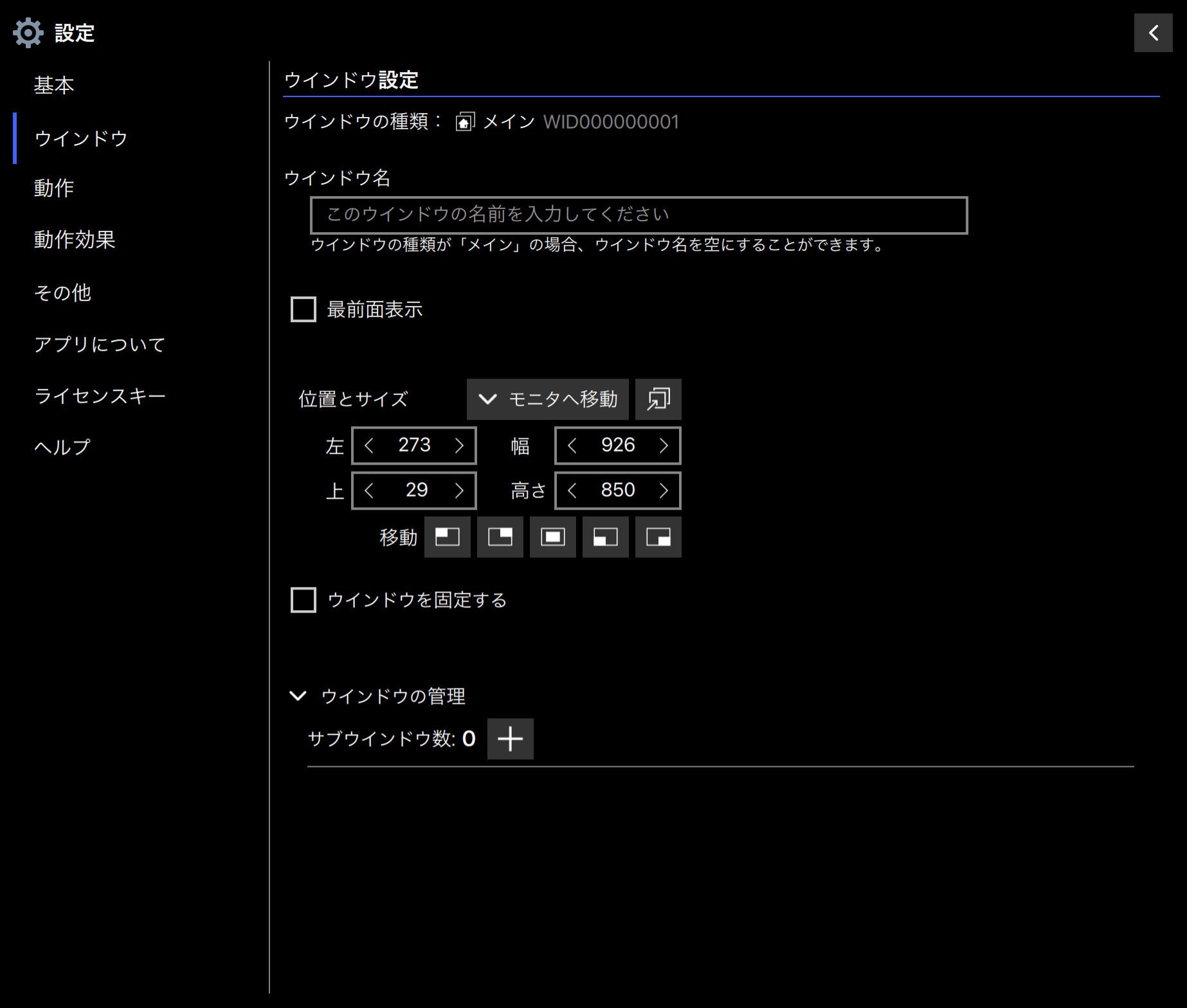1187x1008 pixels.
Task: Decrease the 幅 width value
Action: (572, 446)
